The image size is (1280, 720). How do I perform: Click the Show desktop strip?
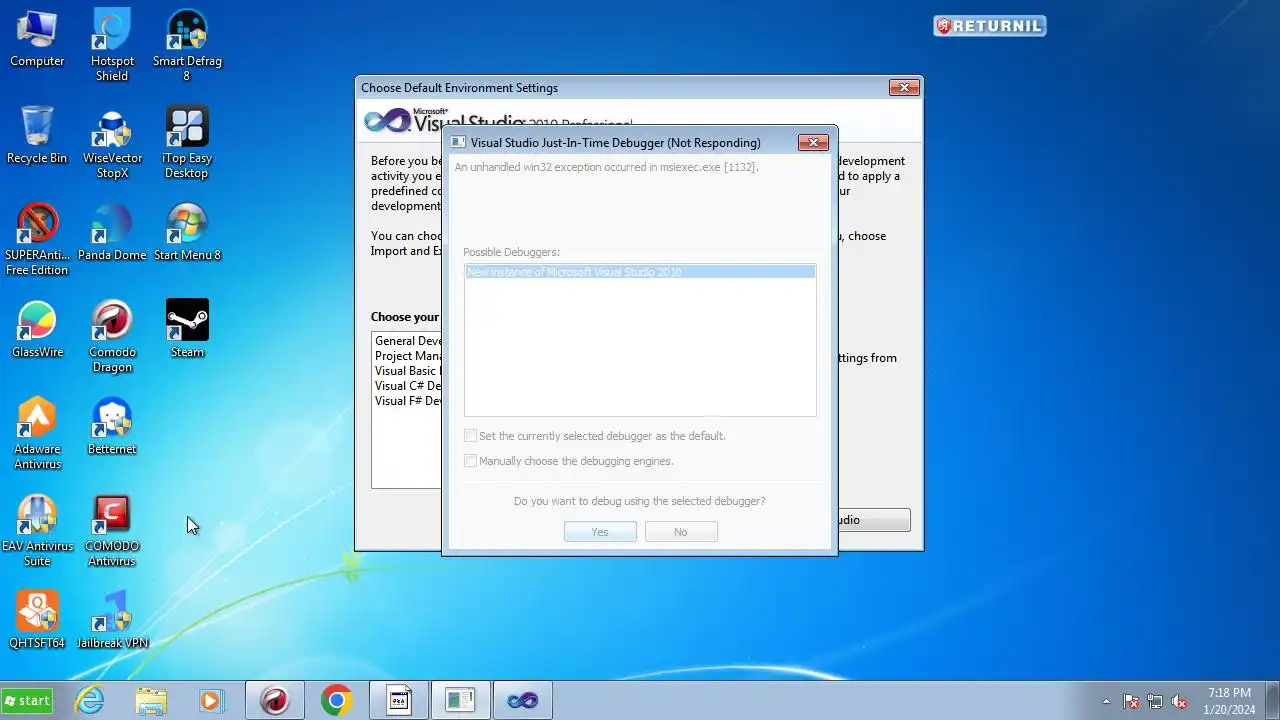pyautogui.click(x=1273, y=701)
